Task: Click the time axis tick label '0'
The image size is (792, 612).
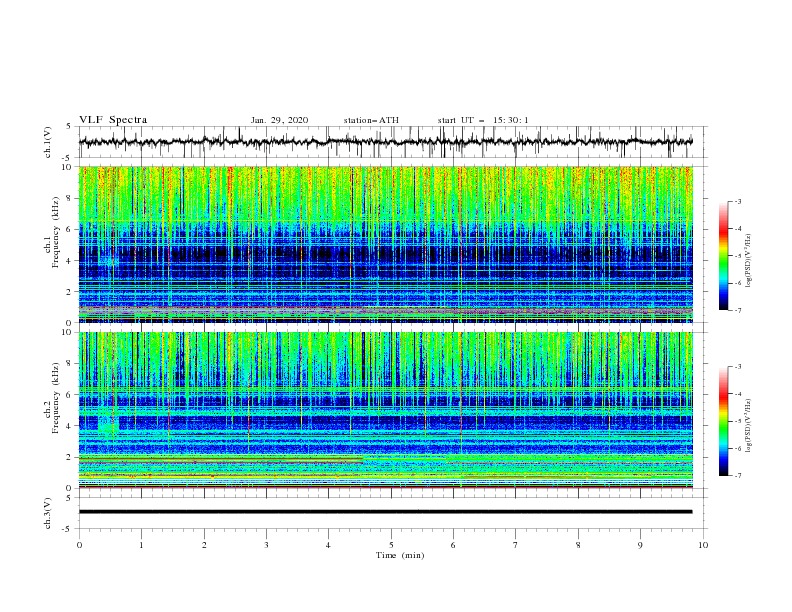Action: pos(79,545)
